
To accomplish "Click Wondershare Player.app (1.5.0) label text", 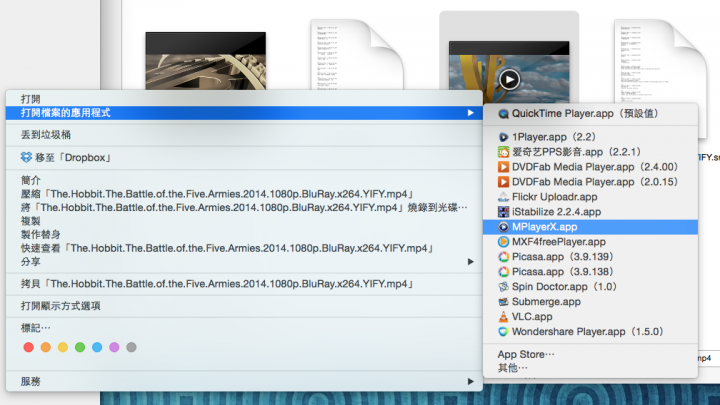I will click(x=588, y=332).
